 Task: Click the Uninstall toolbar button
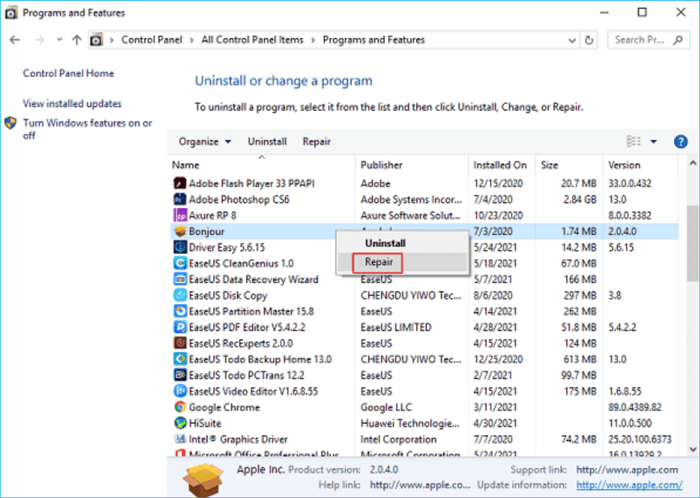tap(267, 142)
